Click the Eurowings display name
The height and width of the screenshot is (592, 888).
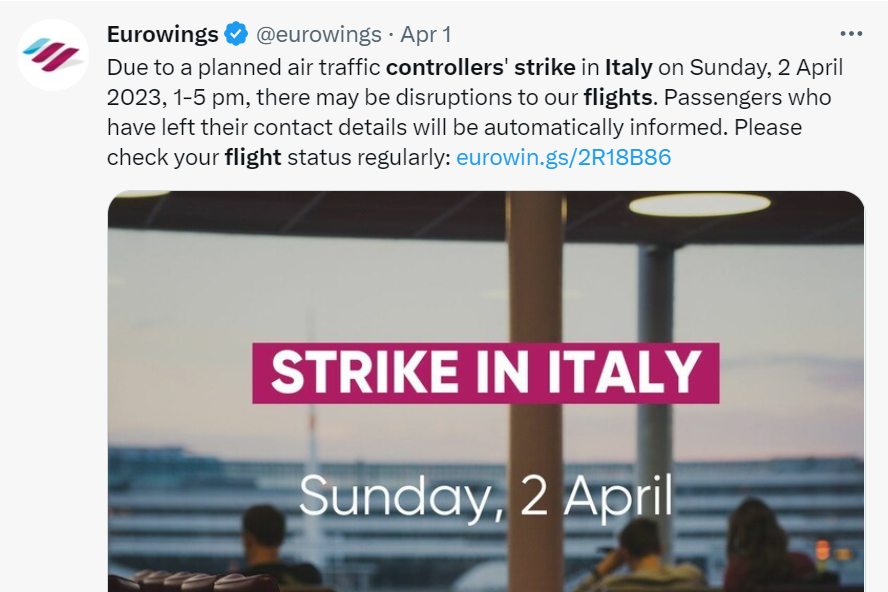(x=162, y=35)
